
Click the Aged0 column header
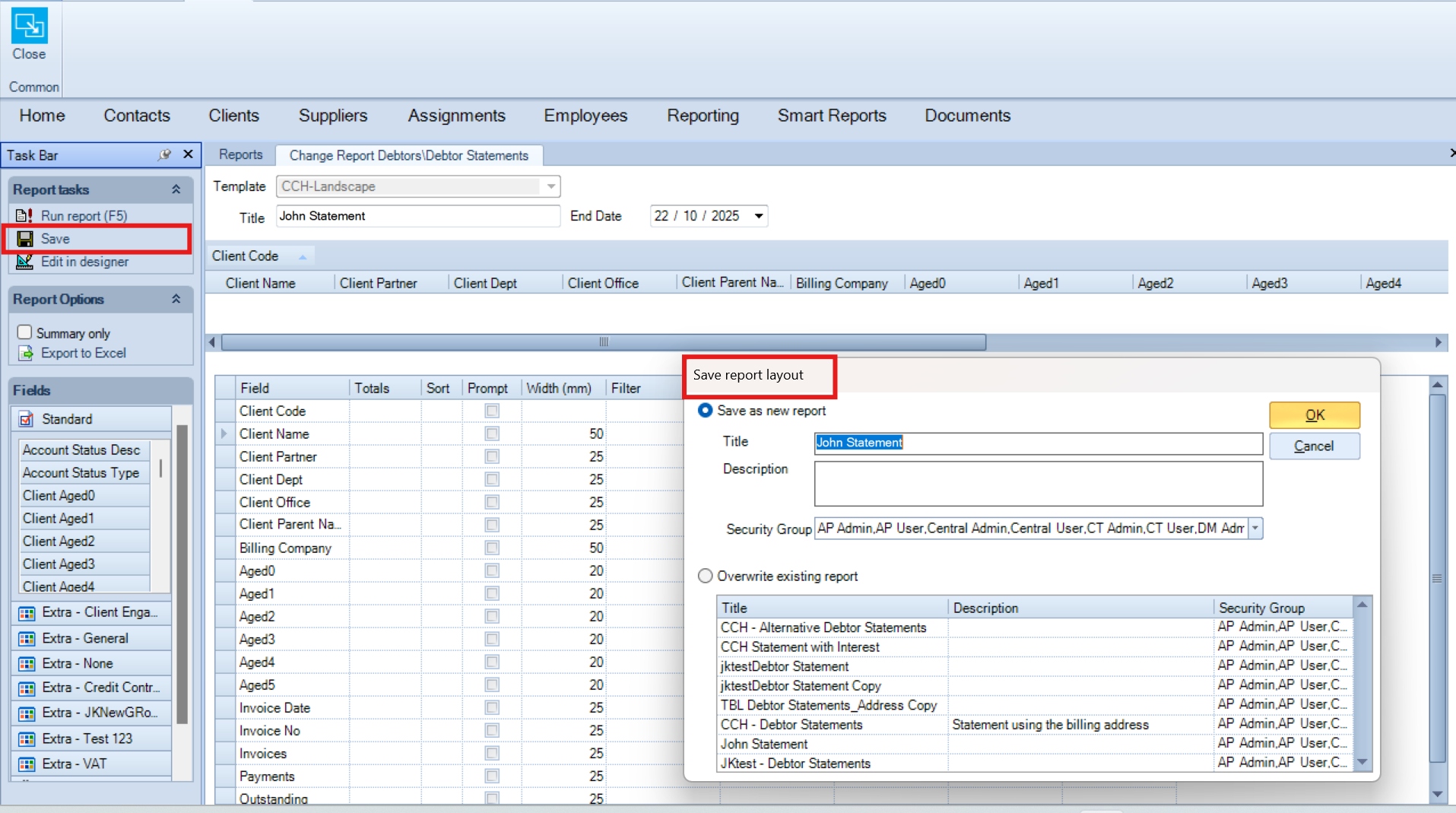click(961, 283)
